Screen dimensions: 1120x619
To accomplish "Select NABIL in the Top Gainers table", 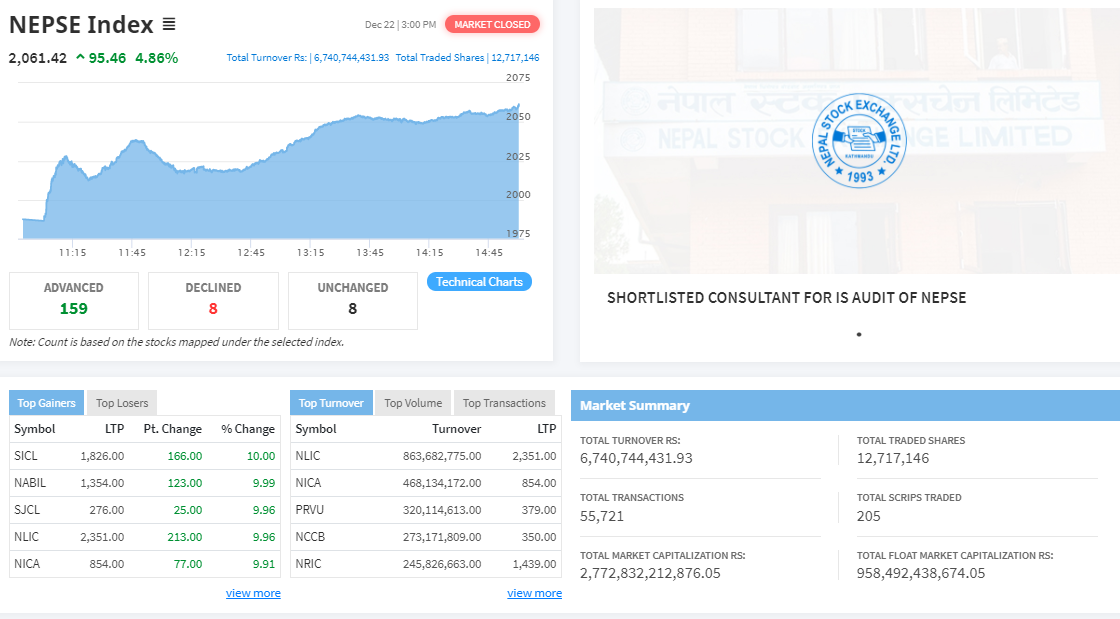I will [x=30, y=483].
